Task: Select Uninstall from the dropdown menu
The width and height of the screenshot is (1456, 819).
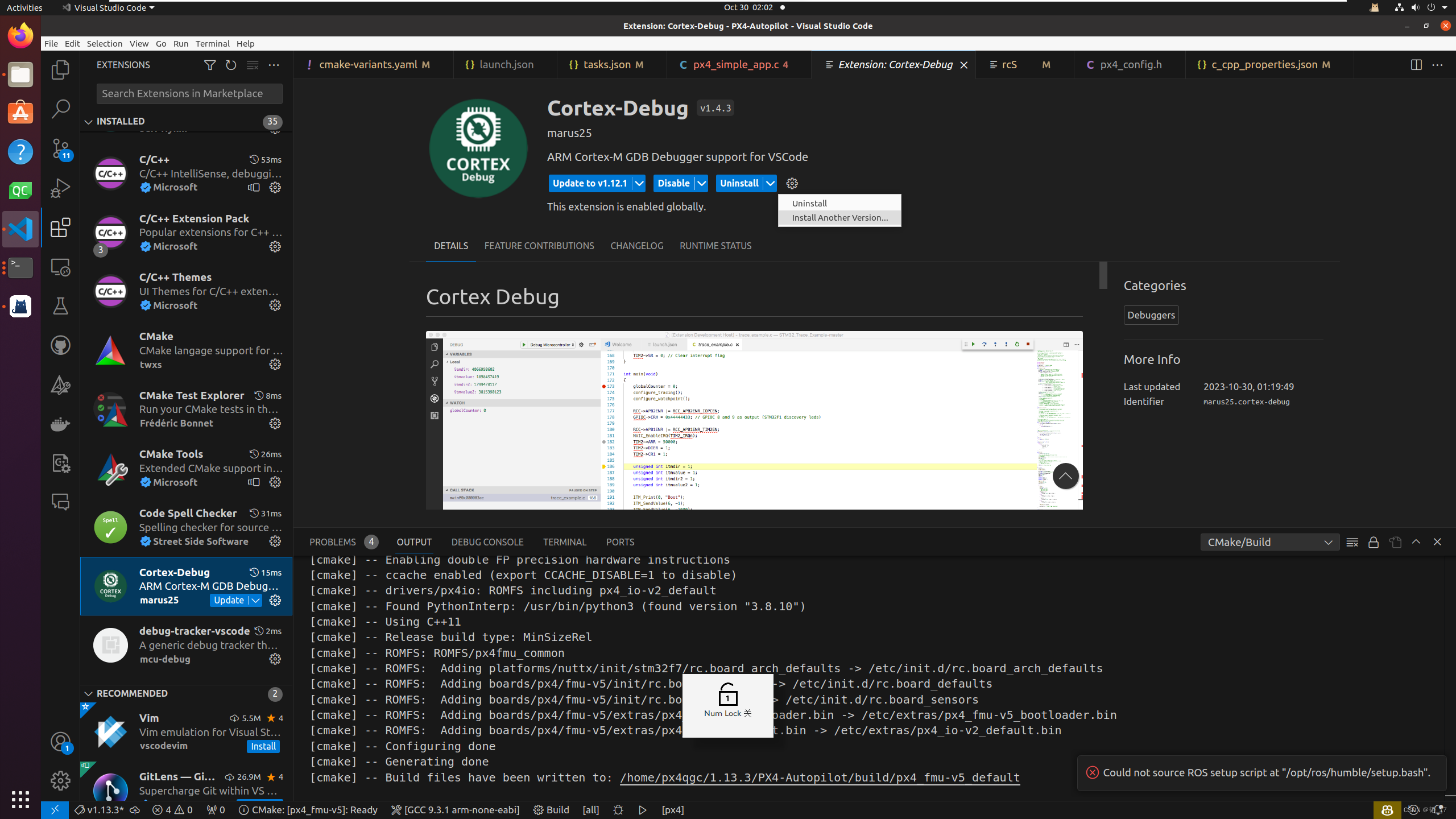Action: point(839,203)
